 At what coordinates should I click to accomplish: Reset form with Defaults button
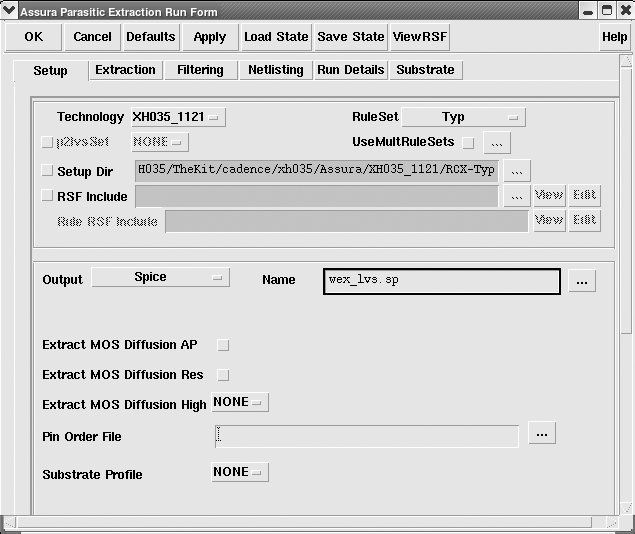coord(151,37)
